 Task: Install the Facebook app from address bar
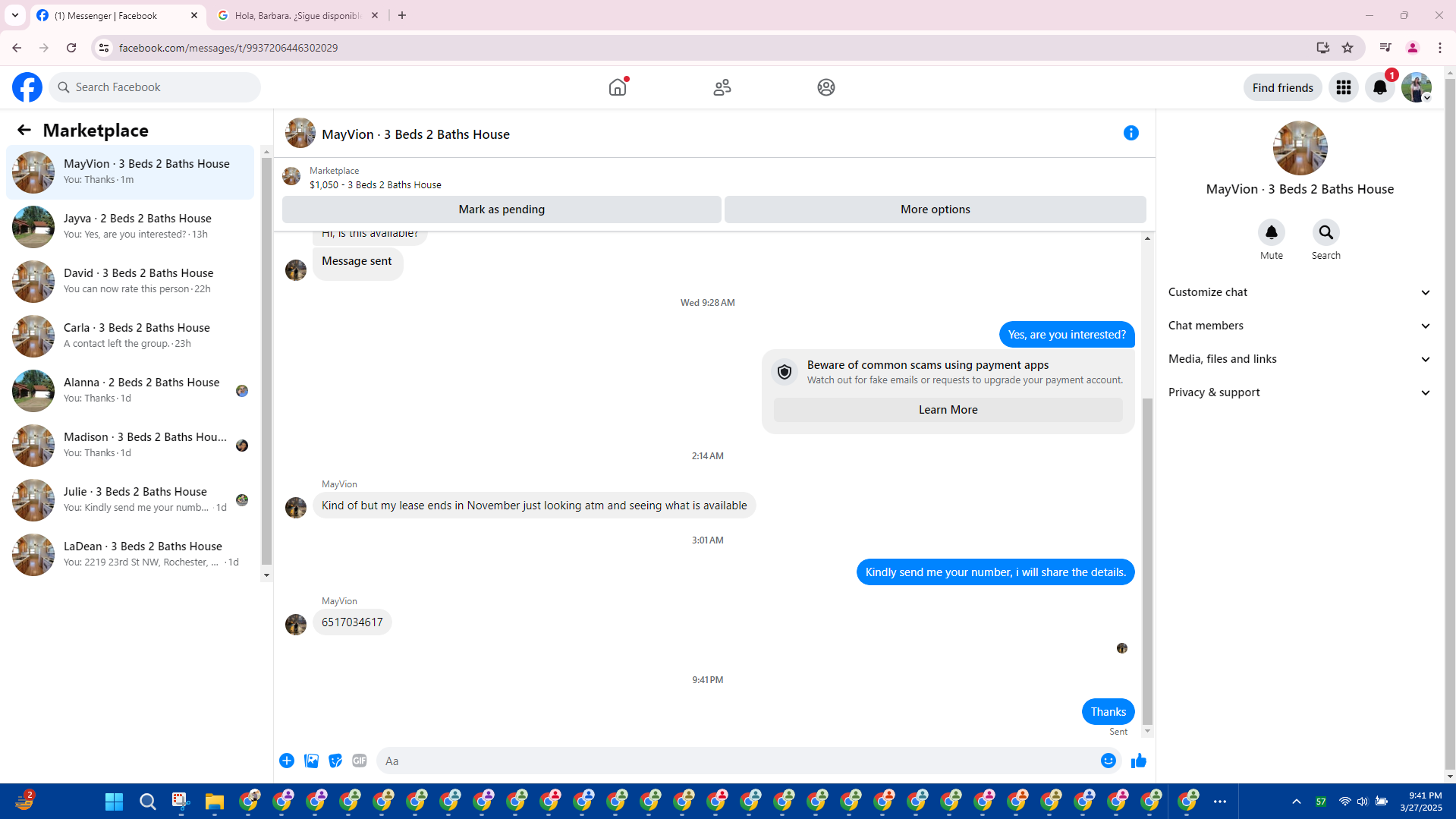coord(1323,48)
